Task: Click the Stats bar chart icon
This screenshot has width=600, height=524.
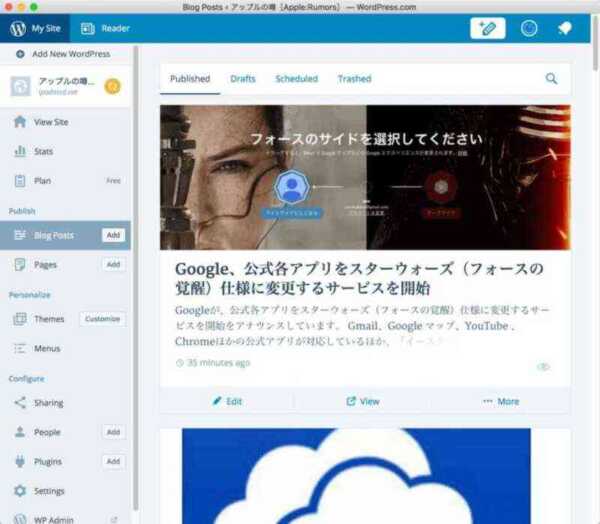Action: pos(20,151)
